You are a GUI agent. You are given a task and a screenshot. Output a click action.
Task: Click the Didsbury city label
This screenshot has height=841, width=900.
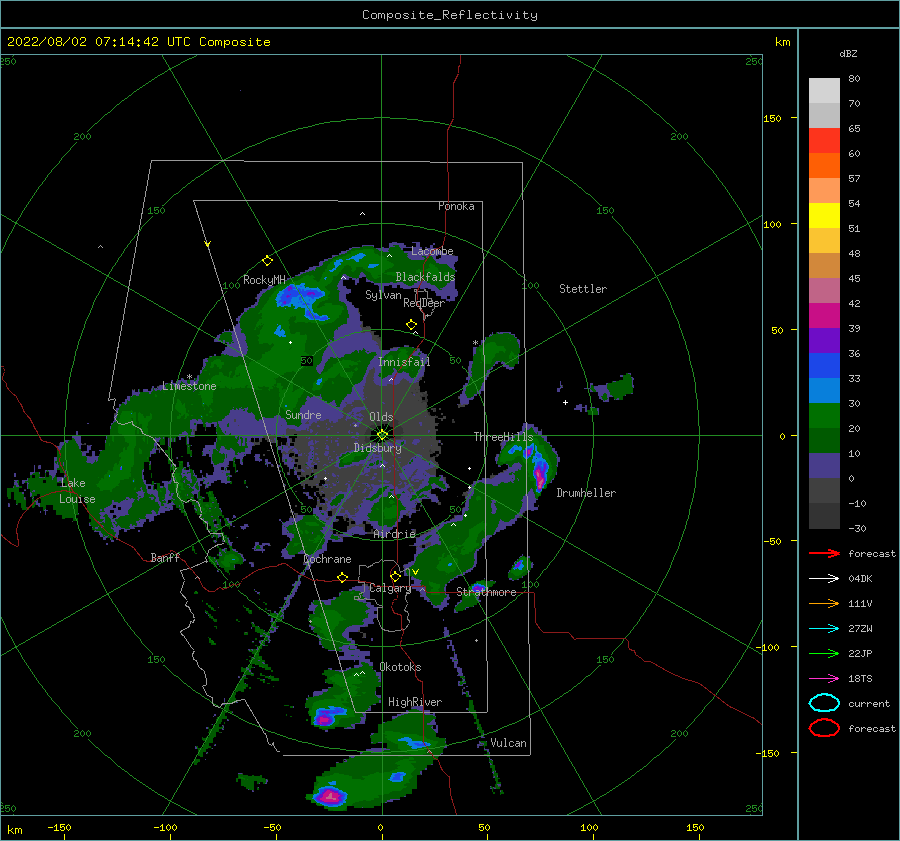[x=378, y=448]
